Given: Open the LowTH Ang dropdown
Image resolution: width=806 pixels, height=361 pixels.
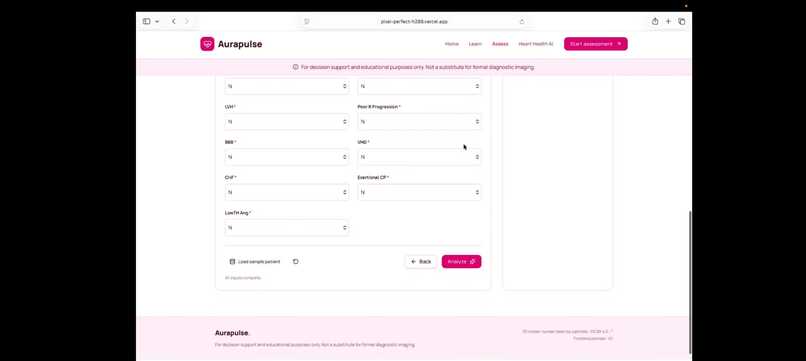Looking at the screenshot, I should 287,228.
